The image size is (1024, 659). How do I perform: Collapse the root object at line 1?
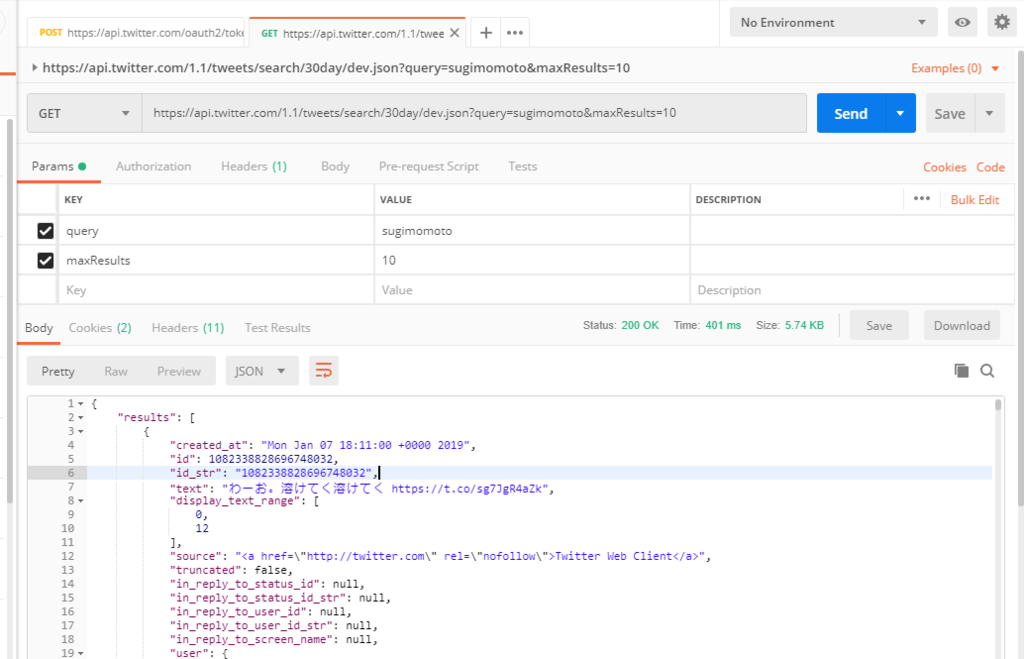coord(81,404)
